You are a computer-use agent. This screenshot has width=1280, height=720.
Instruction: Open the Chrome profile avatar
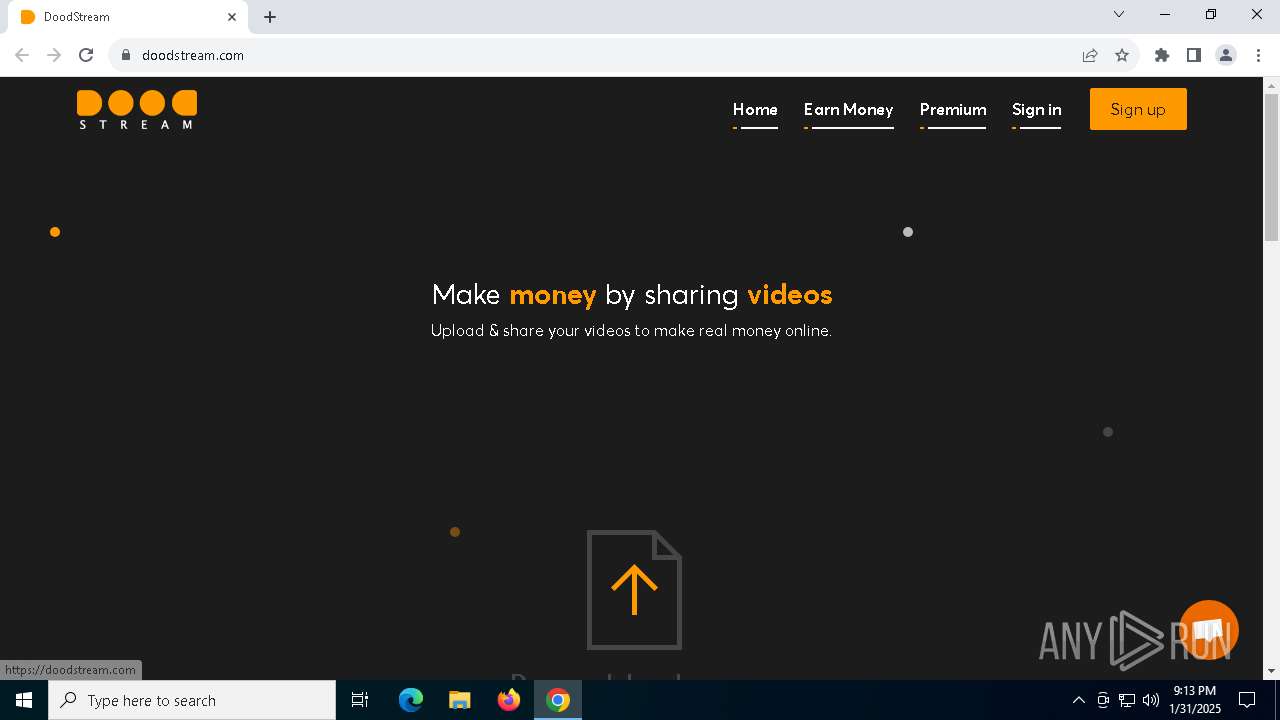click(x=1226, y=55)
